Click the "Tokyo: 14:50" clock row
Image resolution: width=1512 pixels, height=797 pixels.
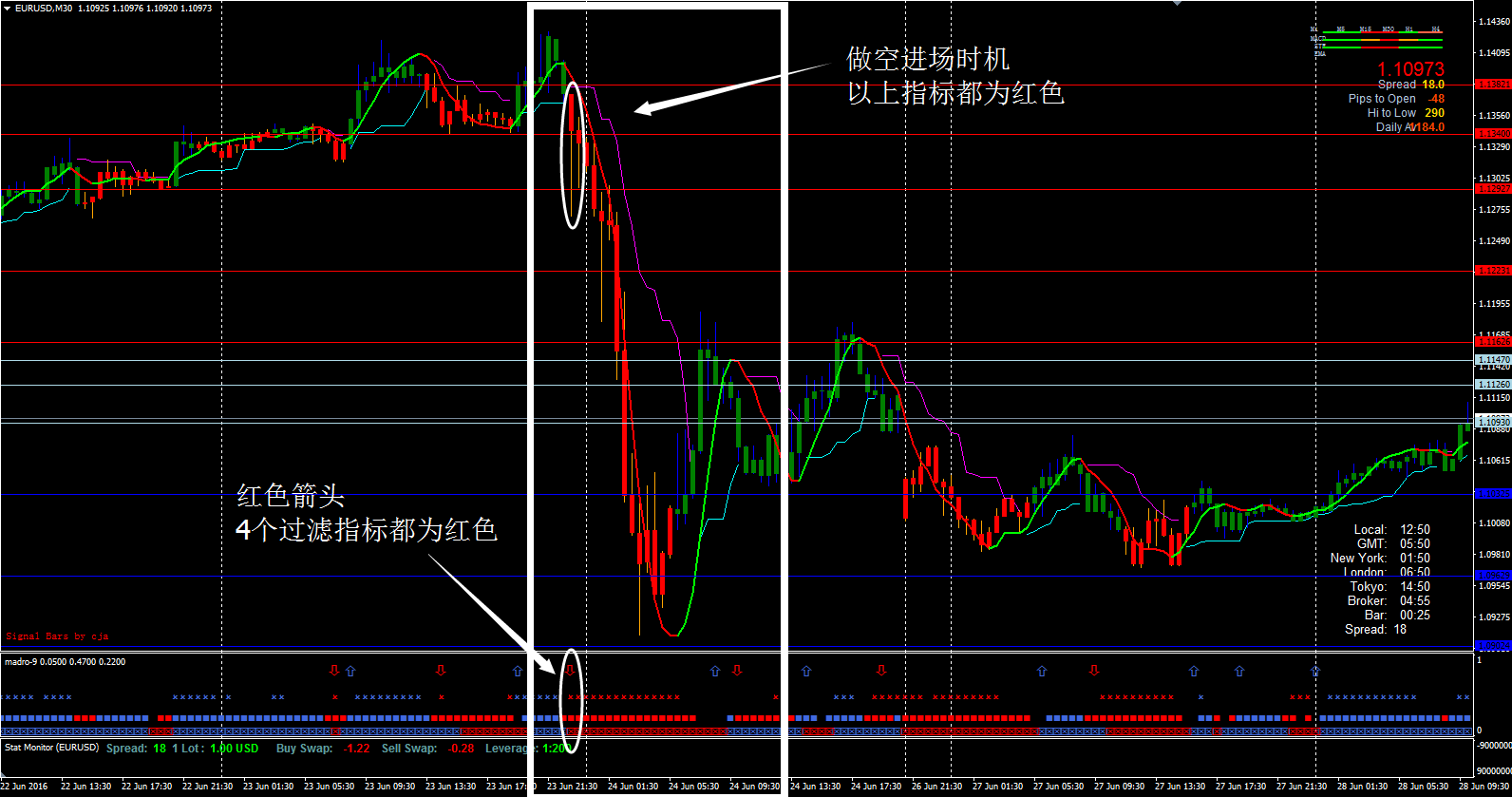[1390, 587]
